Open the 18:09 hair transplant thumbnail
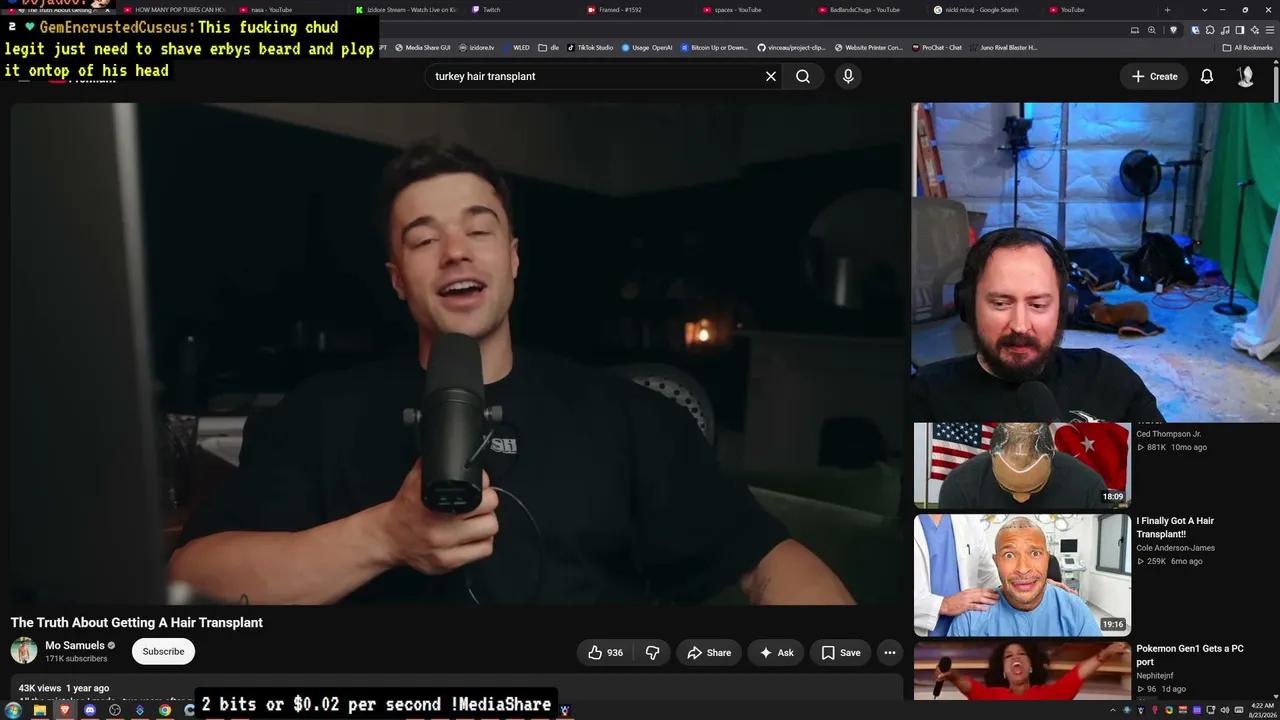The image size is (1280, 720). pos(1022,465)
